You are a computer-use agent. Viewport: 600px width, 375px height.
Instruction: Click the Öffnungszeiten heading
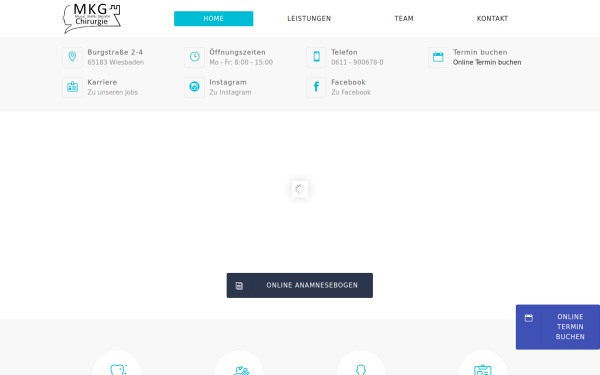point(237,52)
